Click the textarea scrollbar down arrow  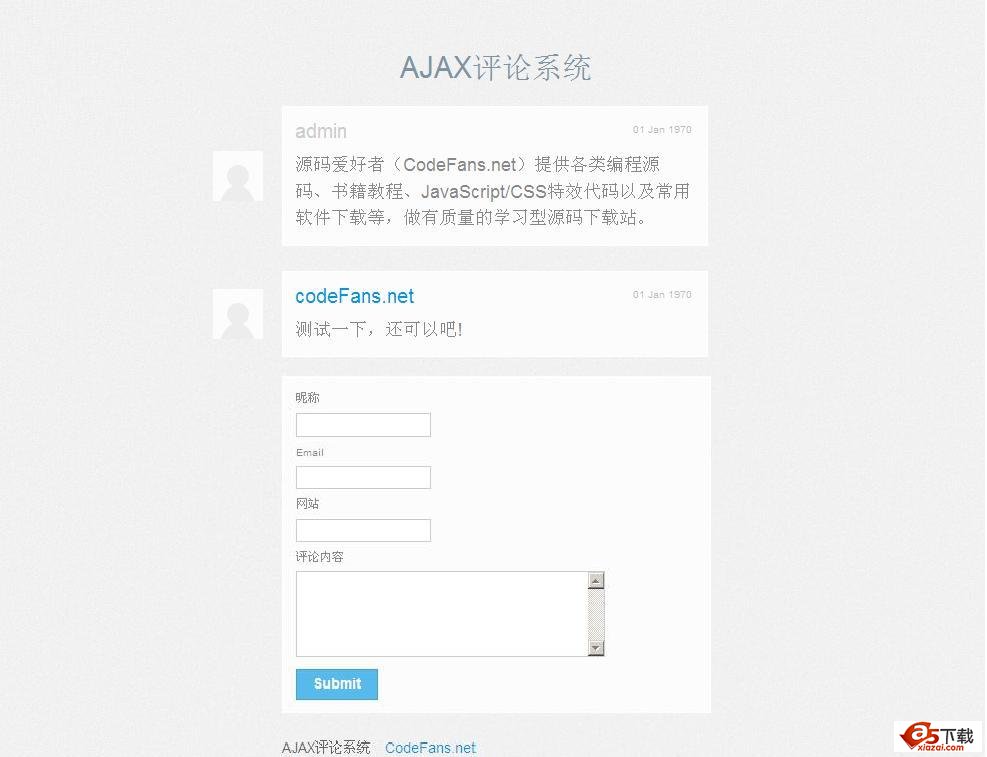[x=596, y=648]
